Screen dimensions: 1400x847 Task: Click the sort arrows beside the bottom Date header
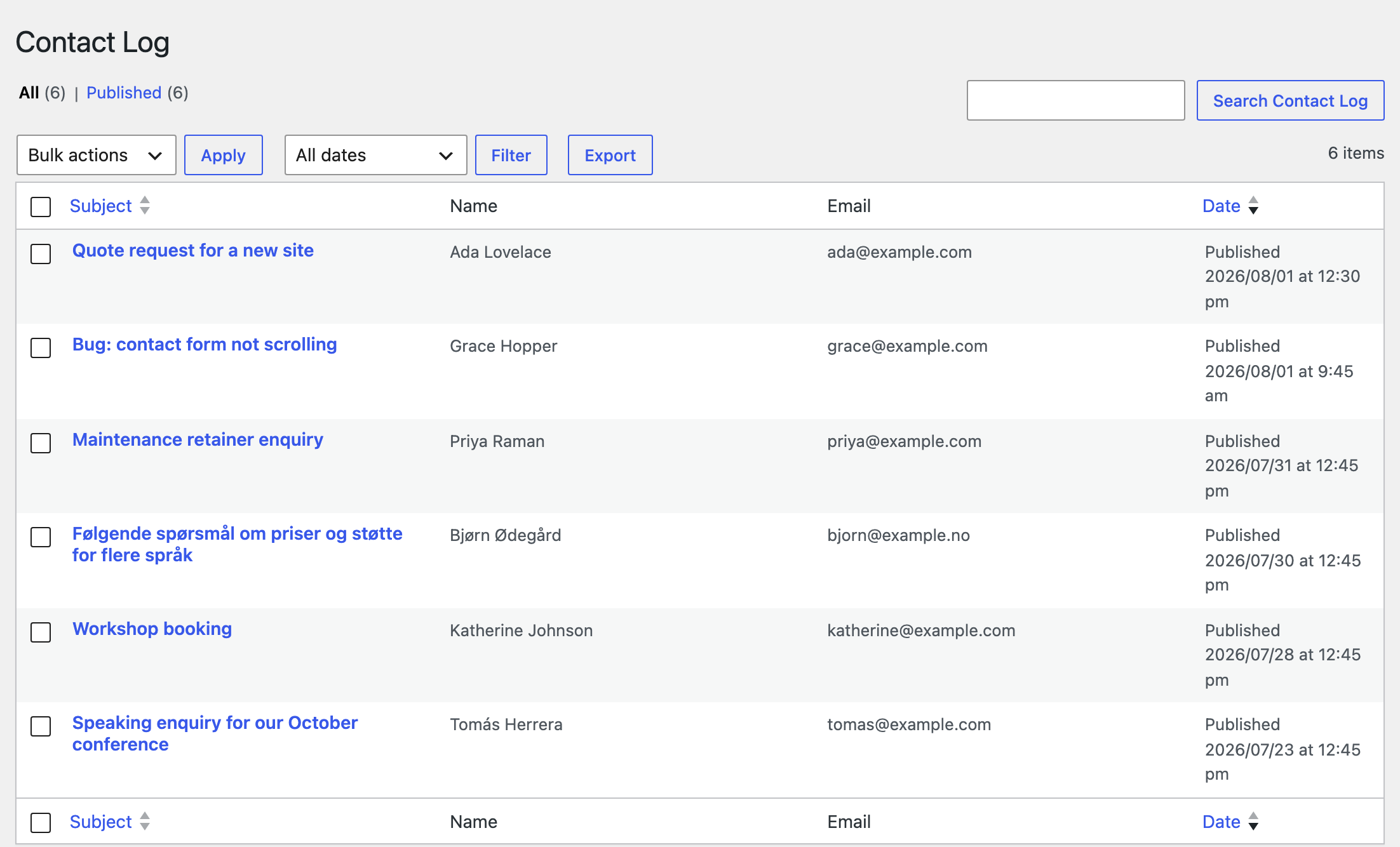1253,821
